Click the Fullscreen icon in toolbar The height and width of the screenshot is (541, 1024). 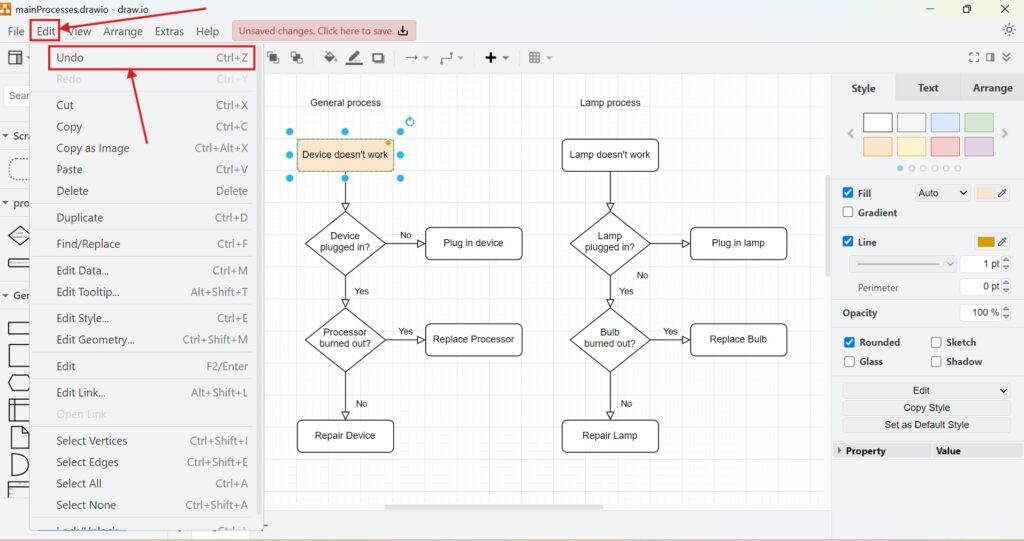(974, 58)
